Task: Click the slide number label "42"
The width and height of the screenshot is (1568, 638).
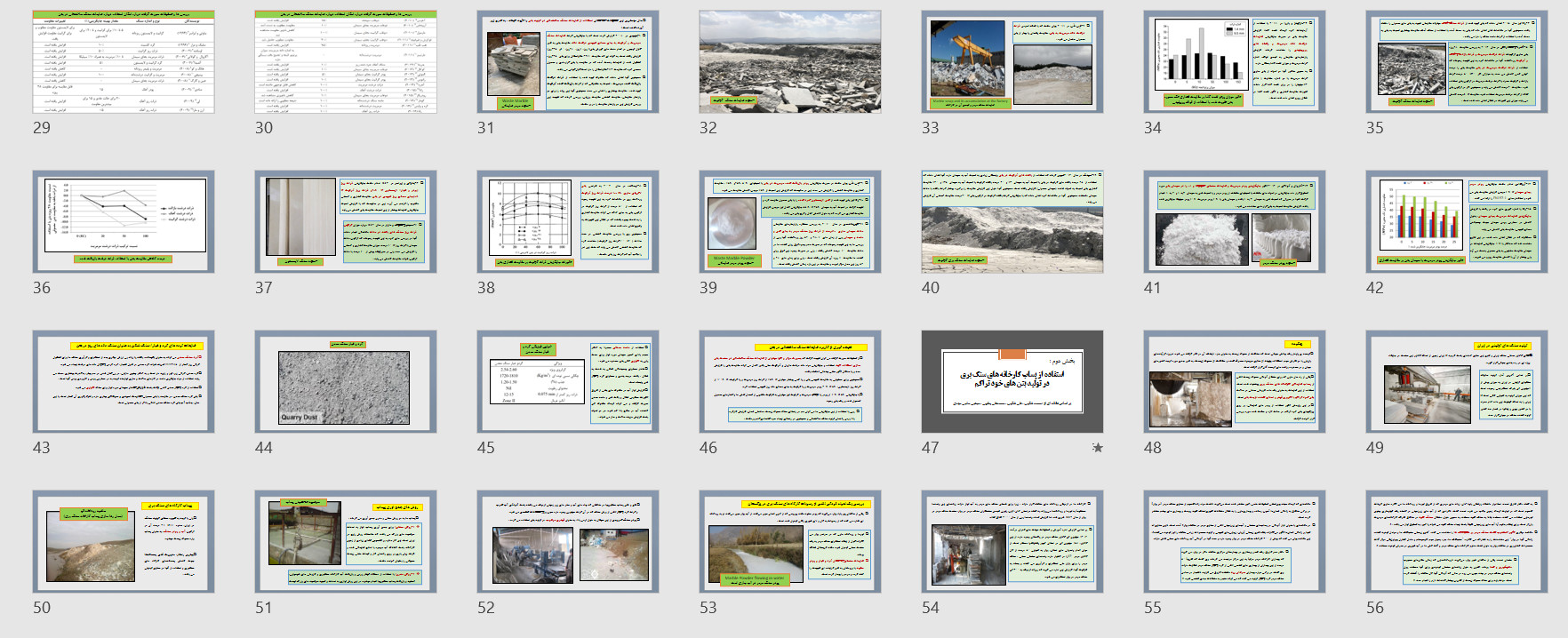Action: pyautogui.click(x=1375, y=288)
